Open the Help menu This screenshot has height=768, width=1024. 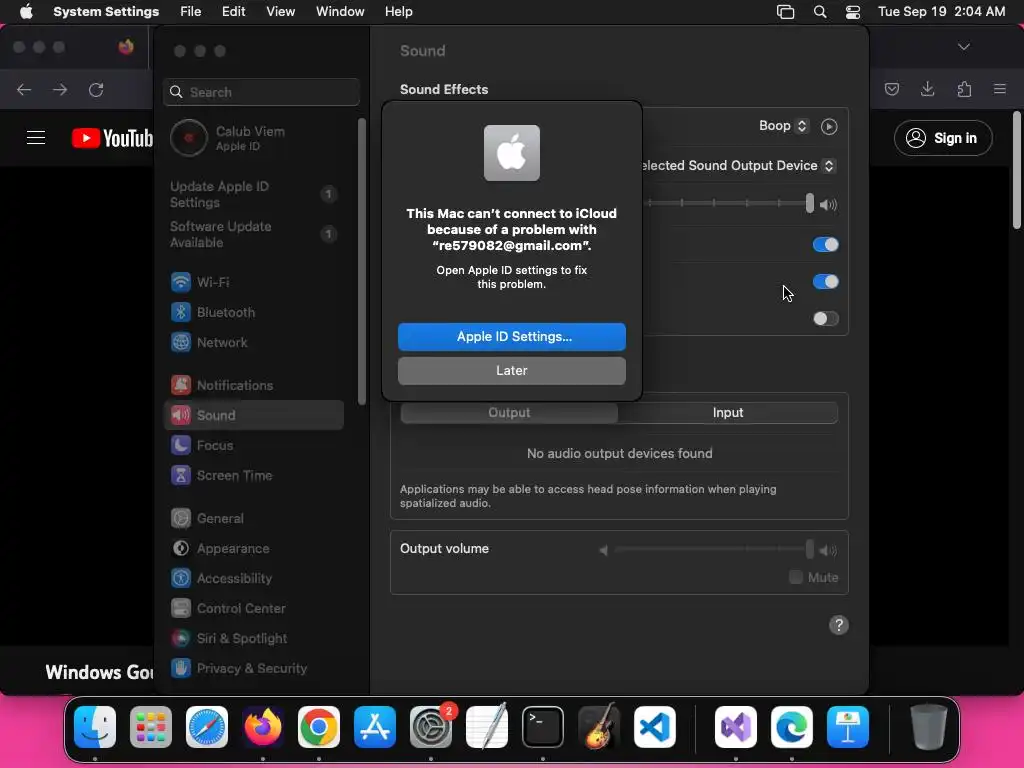pos(398,12)
